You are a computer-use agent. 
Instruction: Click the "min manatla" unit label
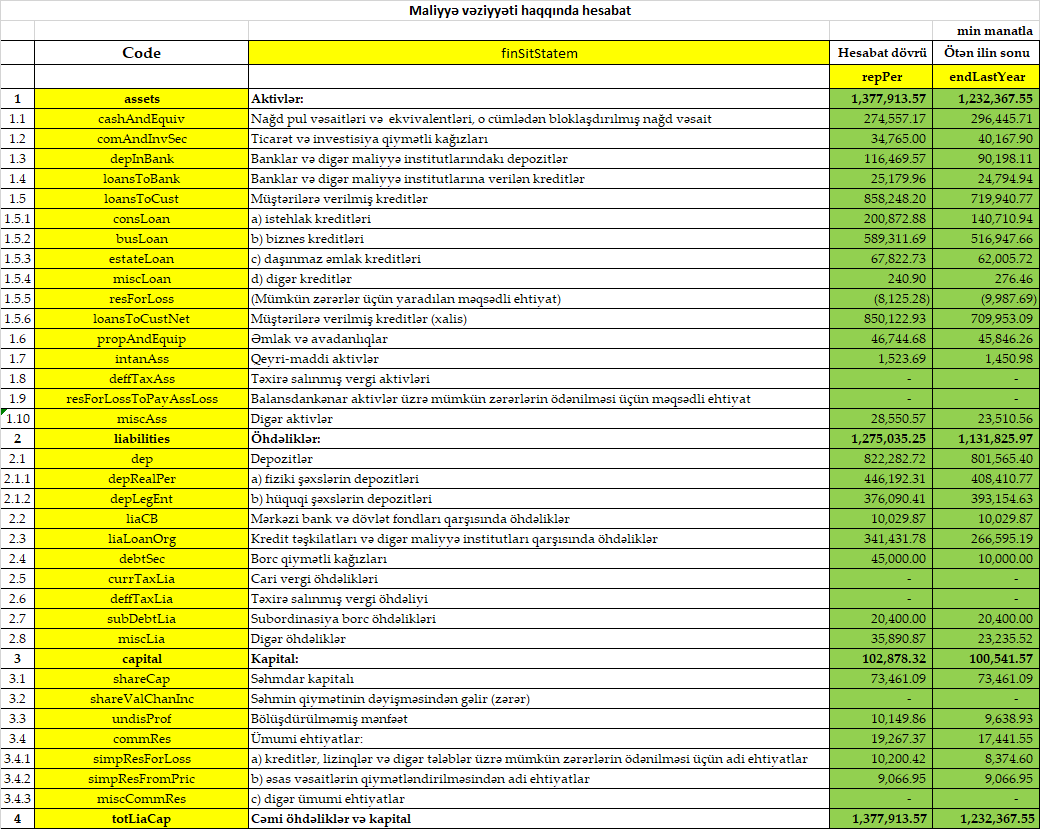pos(994,31)
